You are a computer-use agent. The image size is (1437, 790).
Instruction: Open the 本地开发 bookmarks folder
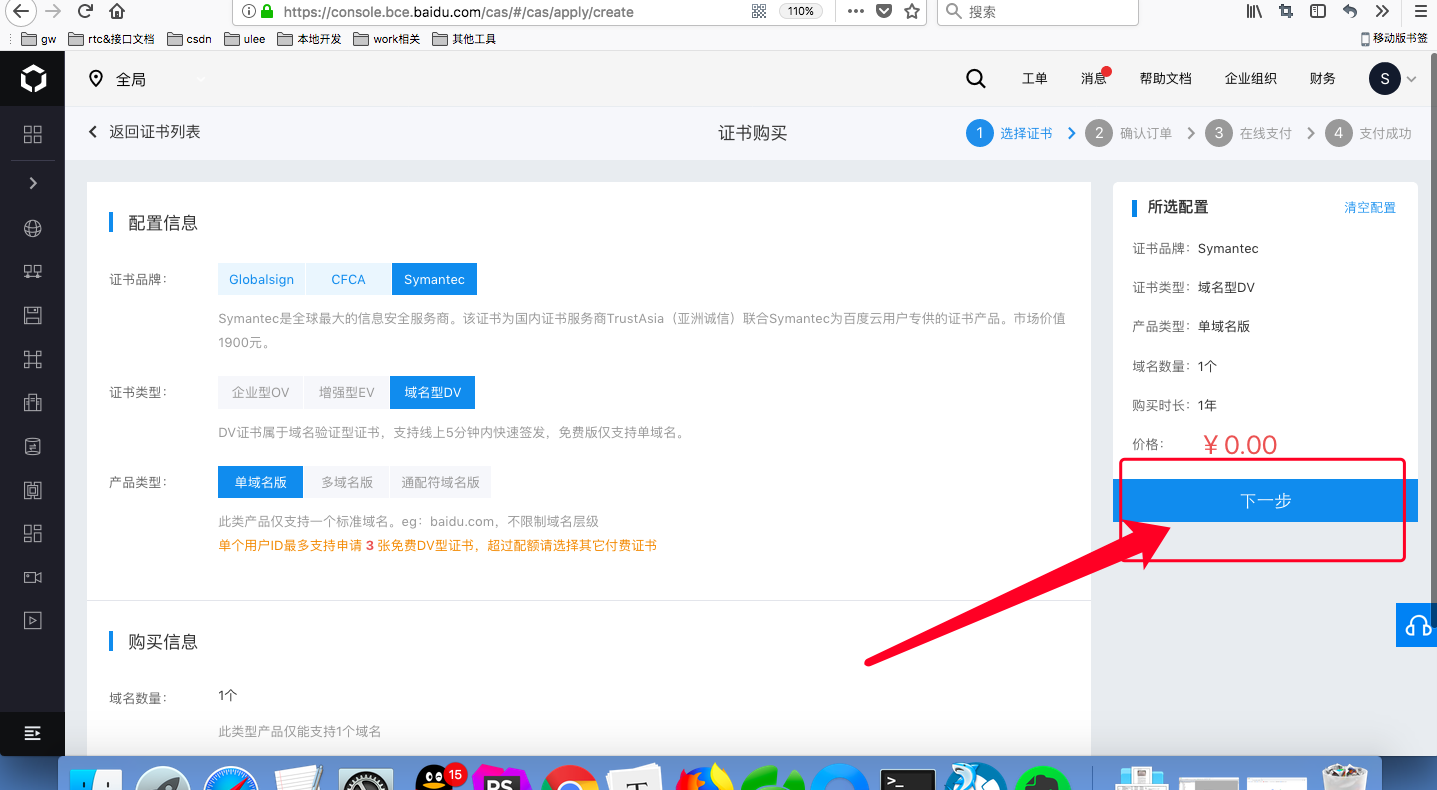point(309,39)
